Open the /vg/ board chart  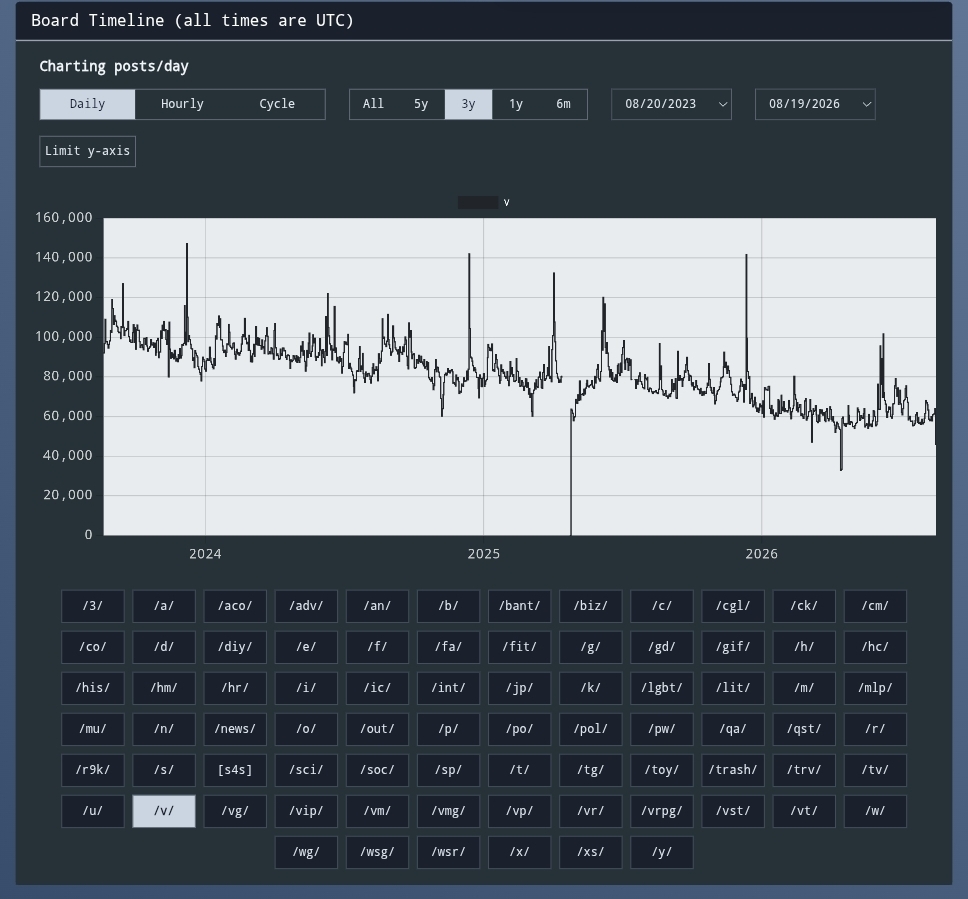[x=235, y=811]
